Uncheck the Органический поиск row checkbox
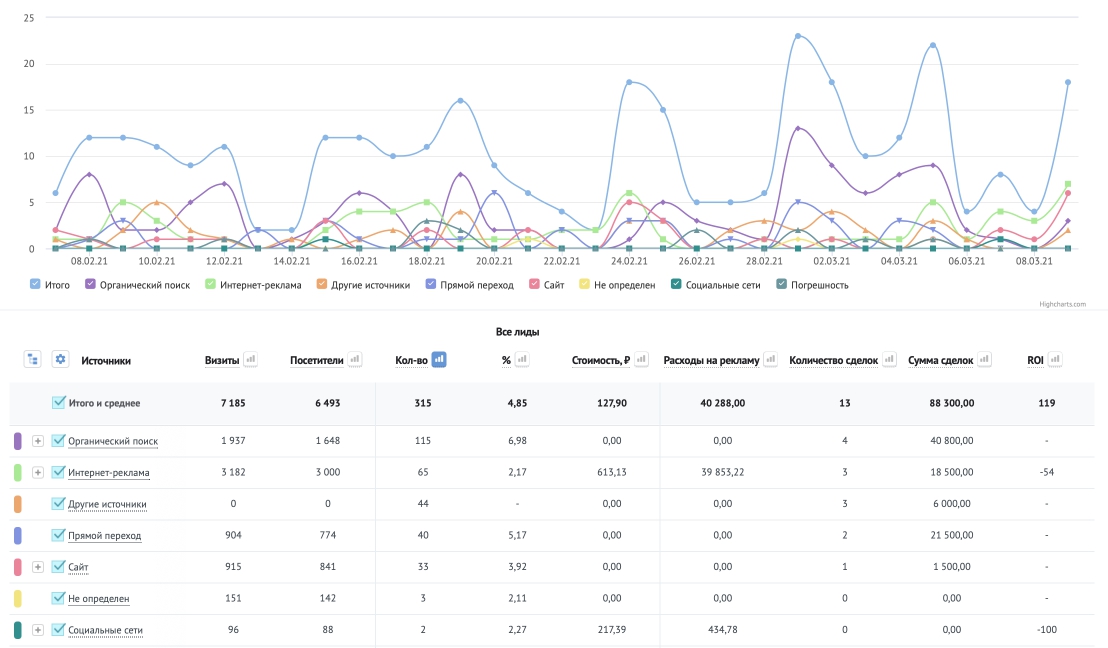This screenshot has width=1108, height=648. click(x=59, y=440)
